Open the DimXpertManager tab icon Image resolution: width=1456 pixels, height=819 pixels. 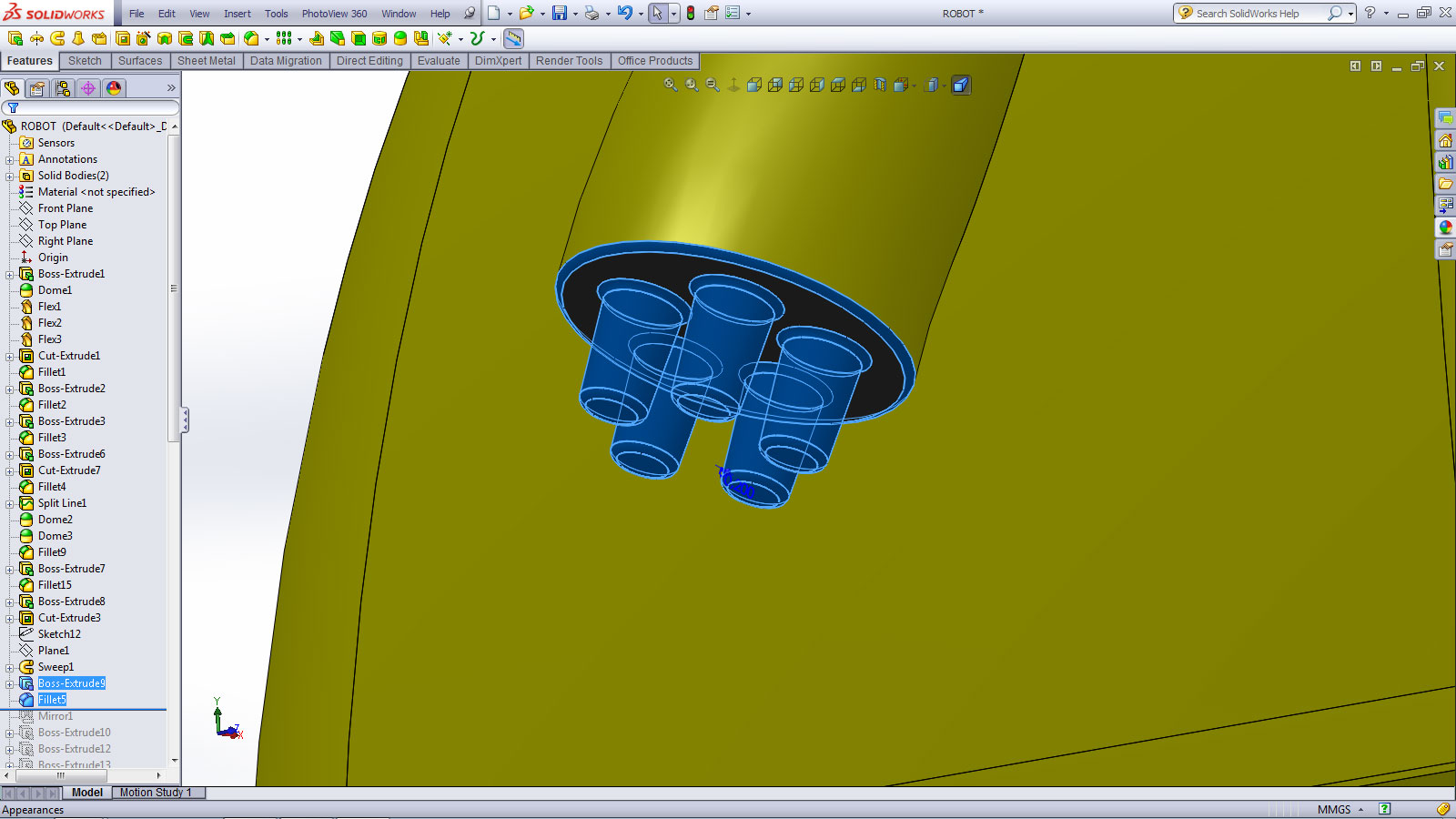[88, 88]
